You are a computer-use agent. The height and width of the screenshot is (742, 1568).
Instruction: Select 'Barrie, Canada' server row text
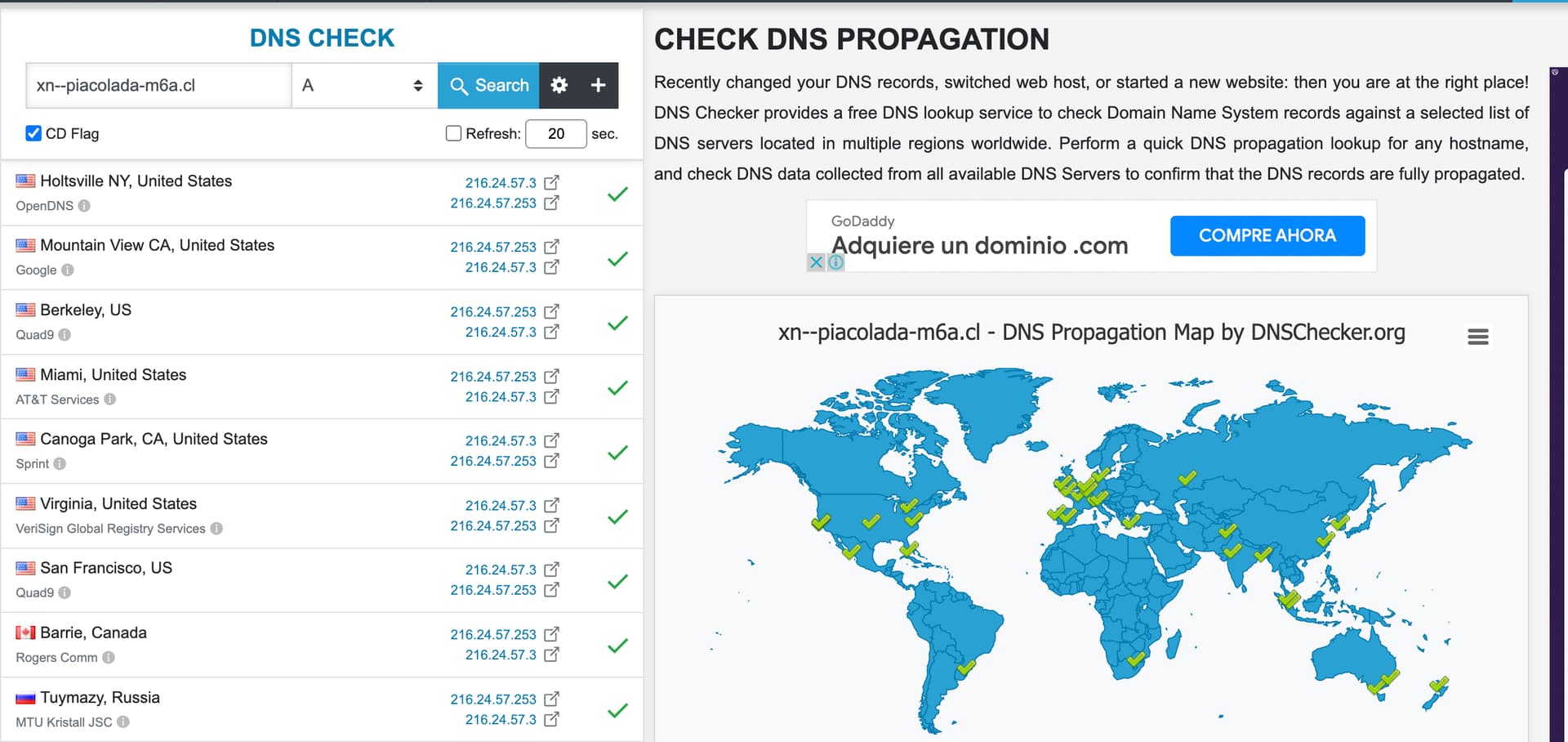tap(93, 632)
